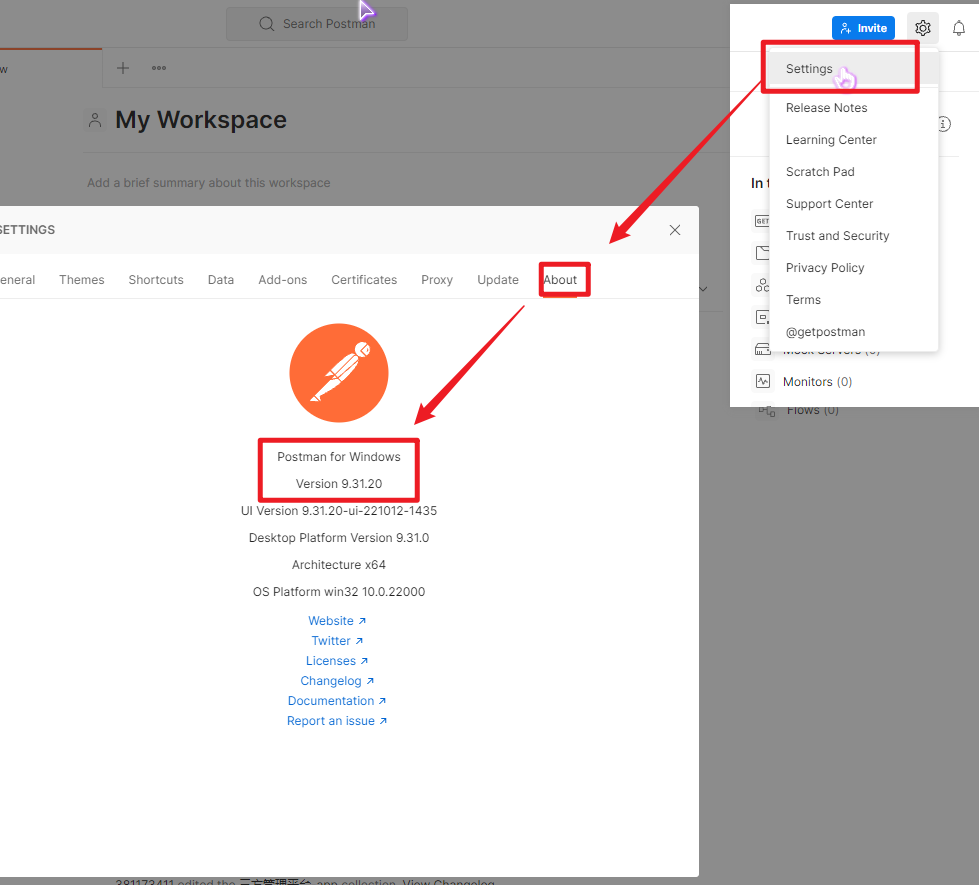Go to the Proxy settings tab

coord(437,280)
